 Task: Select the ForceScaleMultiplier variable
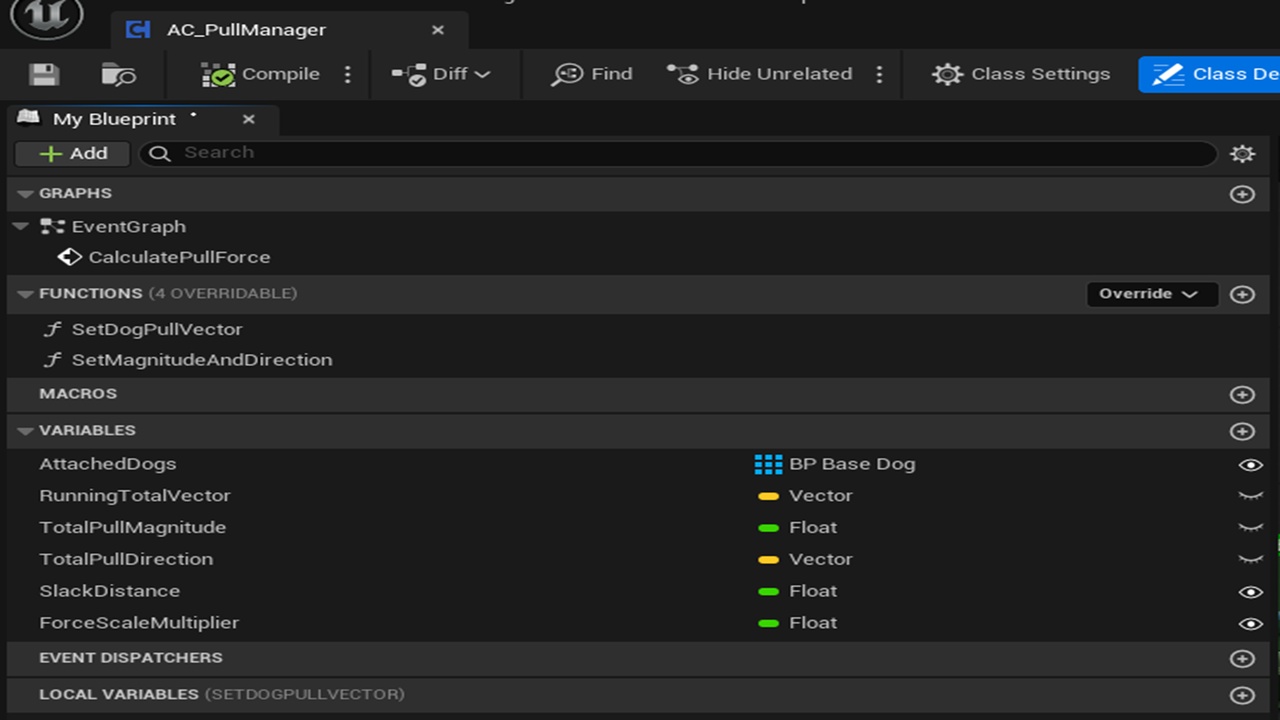pos(139,623)
